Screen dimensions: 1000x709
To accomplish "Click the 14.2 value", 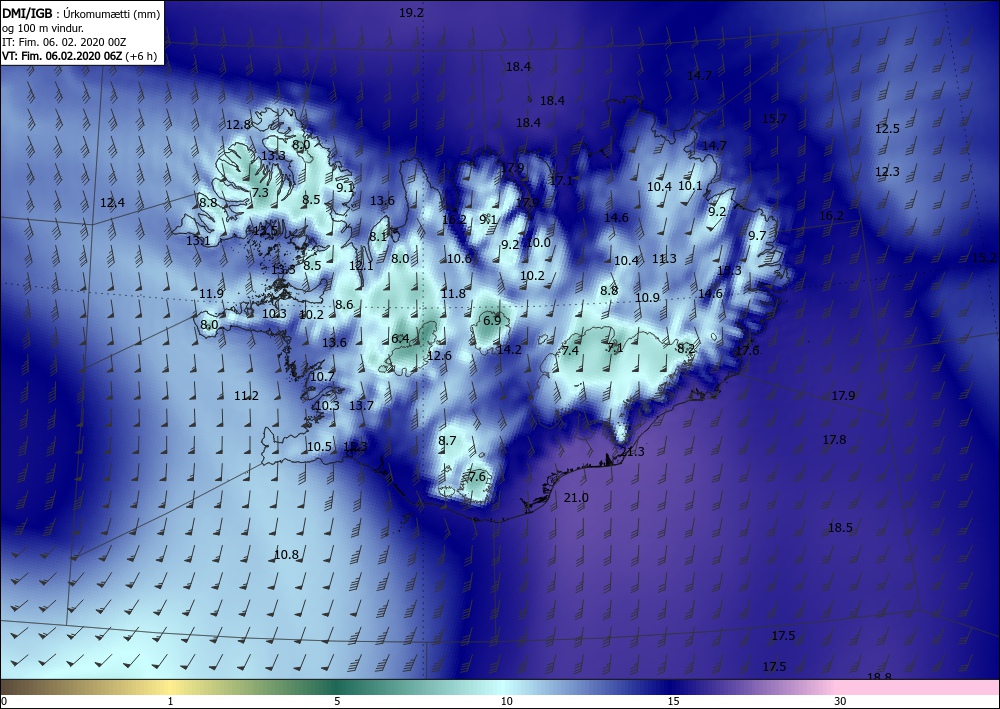I will pyautogui.click(x=510, y=349).
